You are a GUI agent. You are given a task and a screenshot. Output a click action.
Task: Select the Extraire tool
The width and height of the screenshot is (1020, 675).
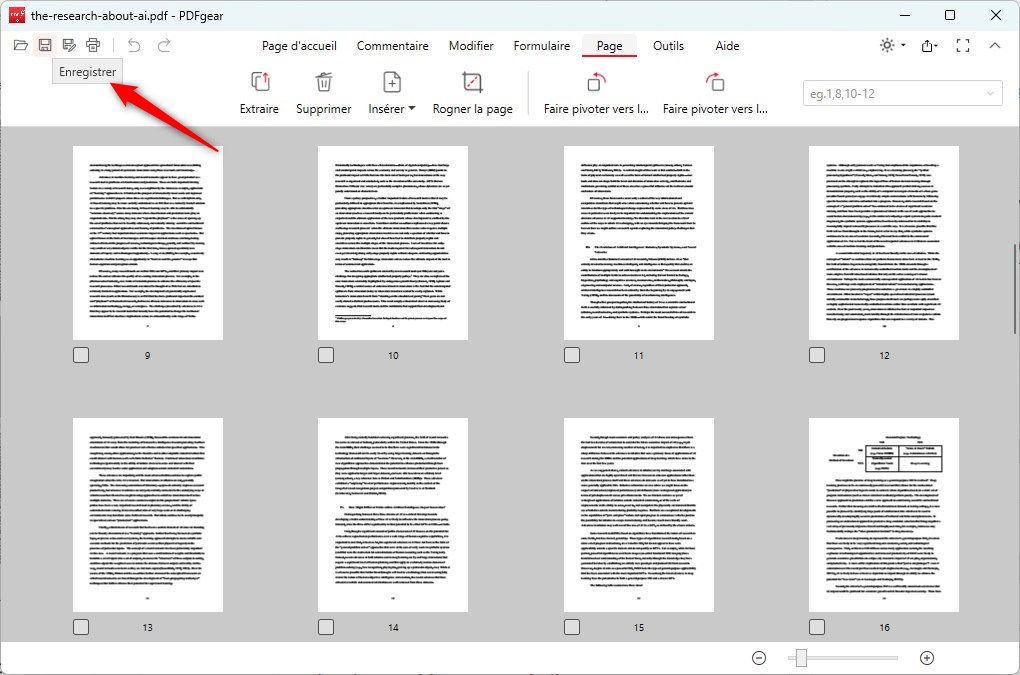[x=259, y=91]
